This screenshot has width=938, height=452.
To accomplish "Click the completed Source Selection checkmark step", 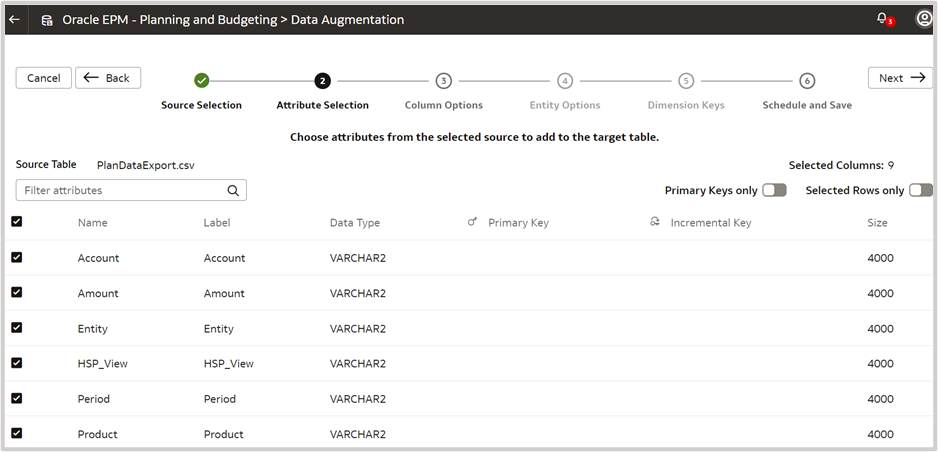I will coord(201,81).
